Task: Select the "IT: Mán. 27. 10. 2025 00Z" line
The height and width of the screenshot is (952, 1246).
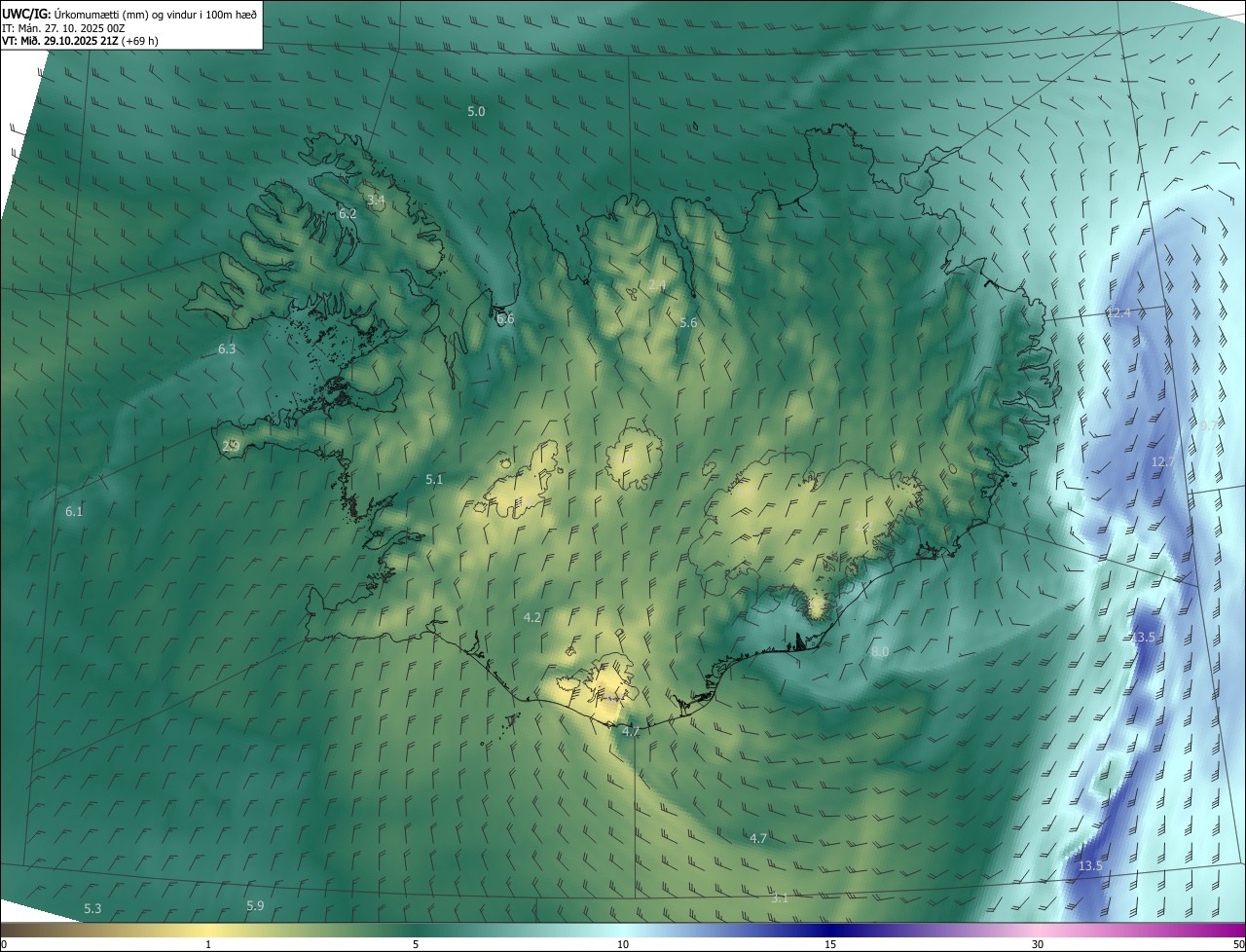Action: click(x=63, y=27)
